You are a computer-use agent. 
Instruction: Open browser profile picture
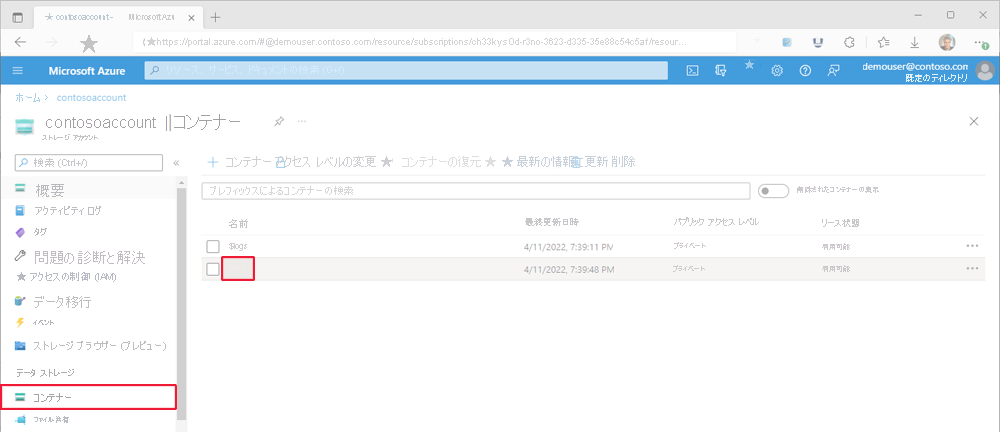(947, 42)
